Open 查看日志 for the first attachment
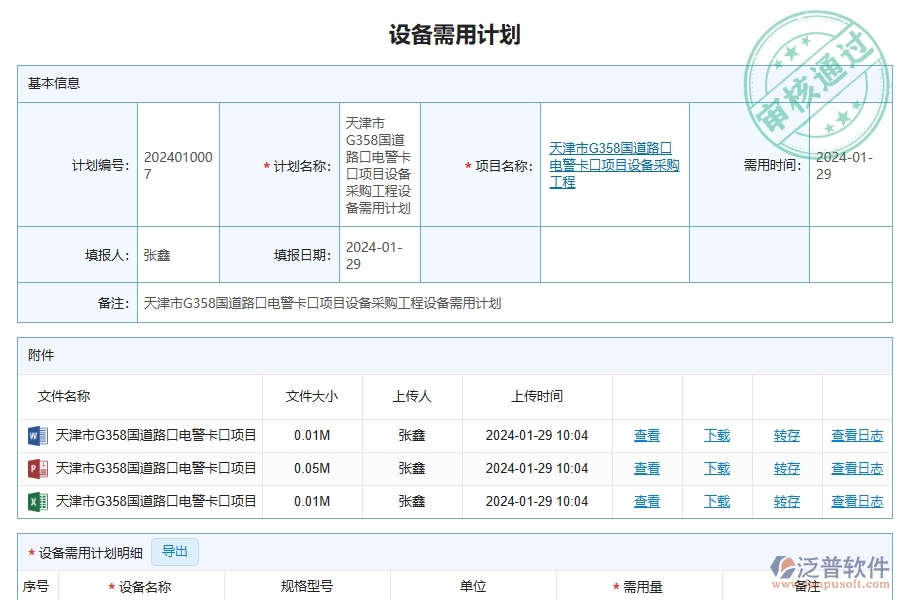This screenshot has width=900, height=600. coord(856,434)
